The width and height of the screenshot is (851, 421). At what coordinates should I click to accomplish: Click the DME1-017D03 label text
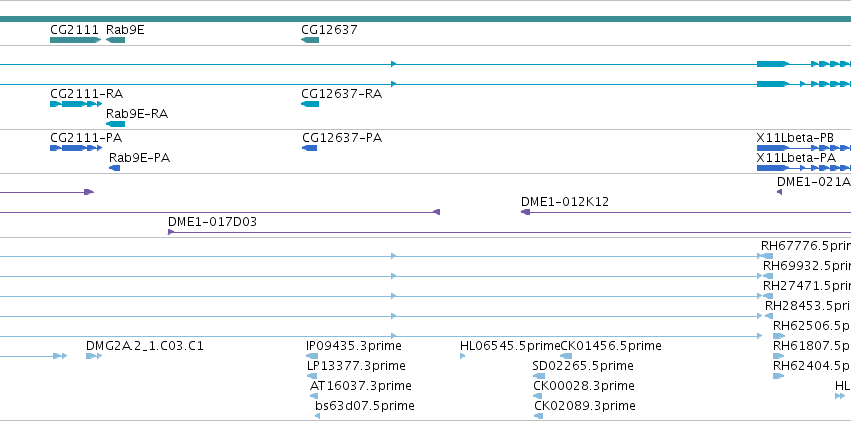tap(212, 222)
